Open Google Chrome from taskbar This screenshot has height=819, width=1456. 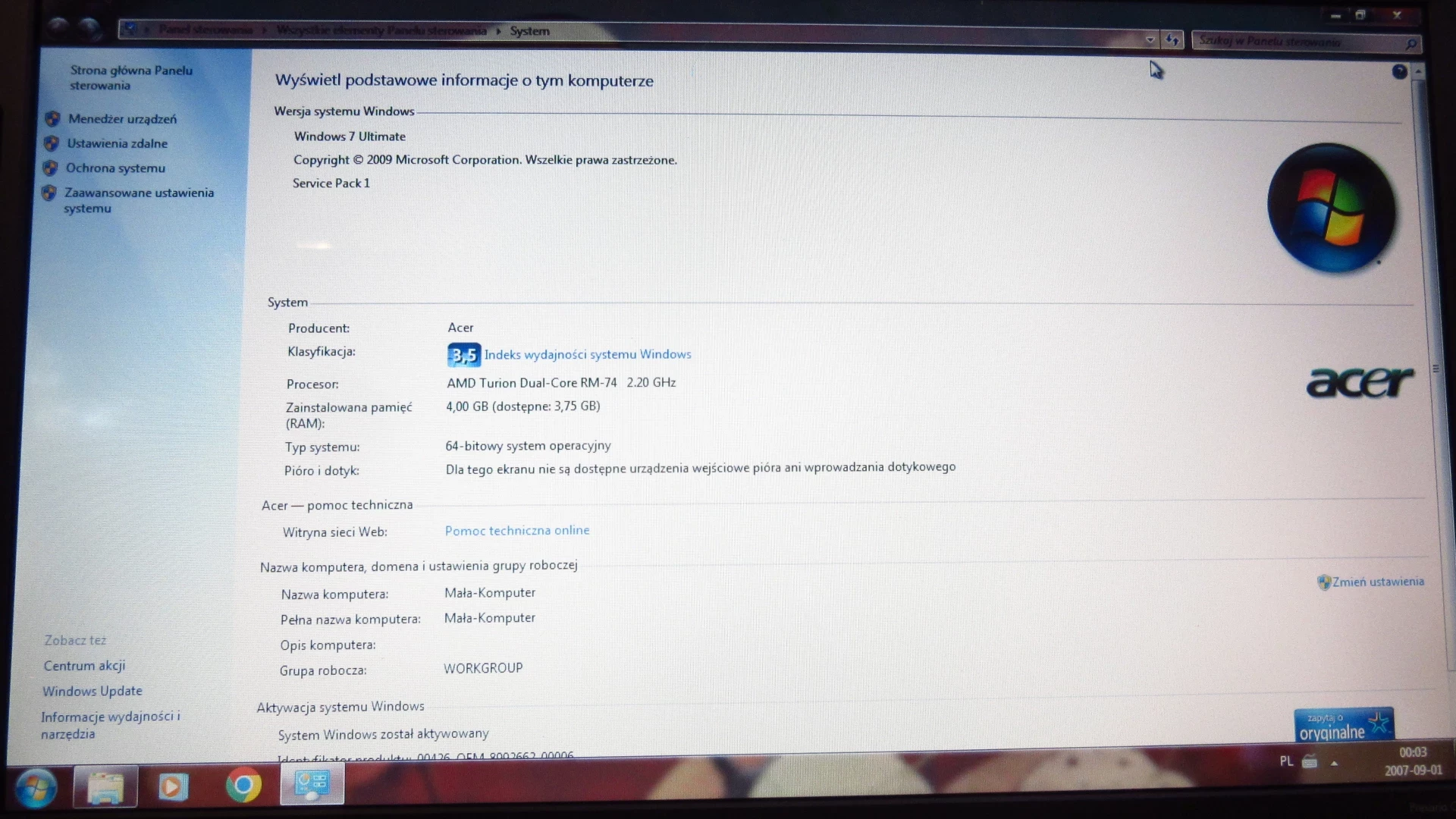point(243,786)
